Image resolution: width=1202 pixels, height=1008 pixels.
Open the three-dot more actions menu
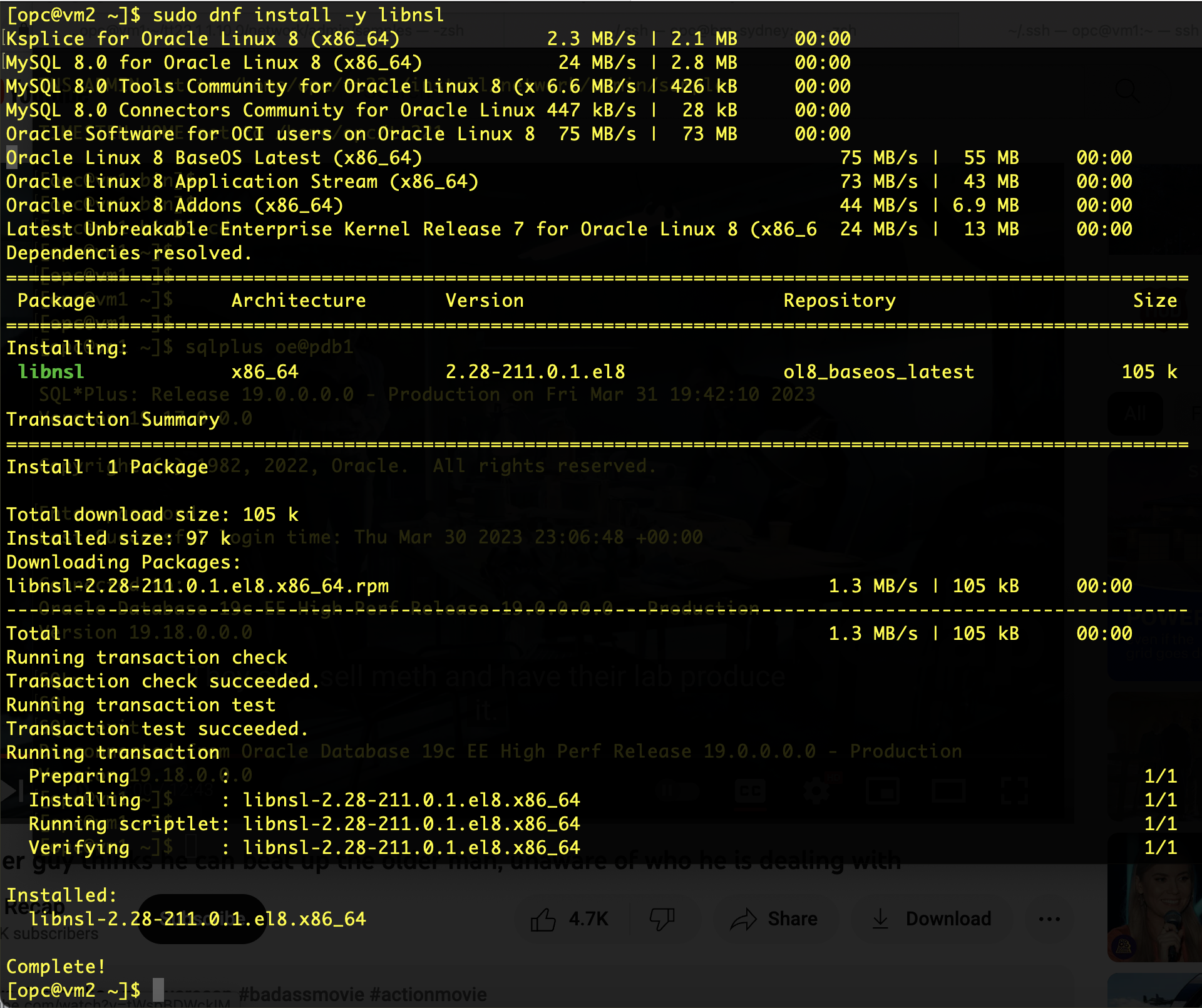[1049, 919]
